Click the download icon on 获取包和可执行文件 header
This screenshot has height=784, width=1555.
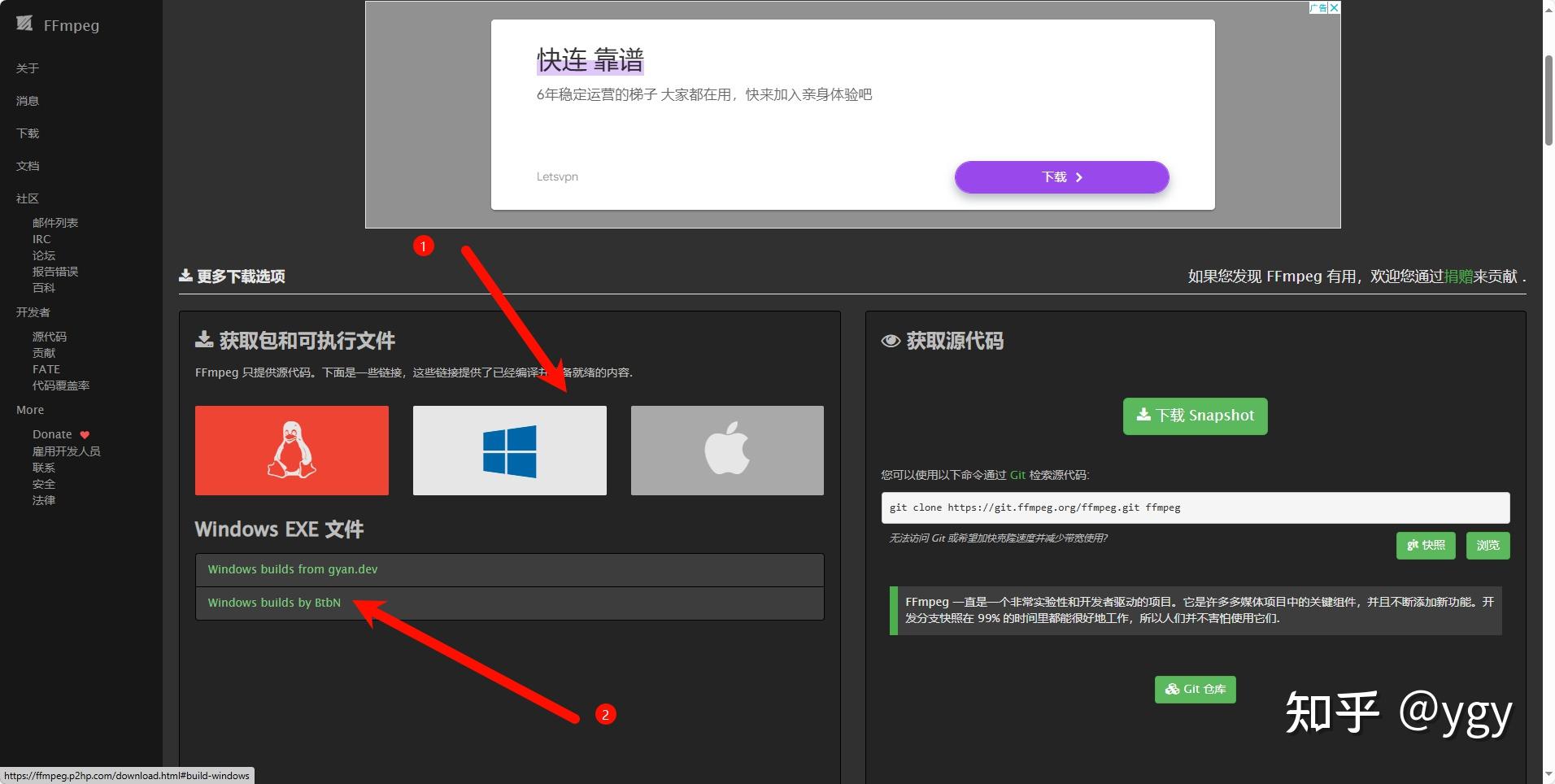203,340
